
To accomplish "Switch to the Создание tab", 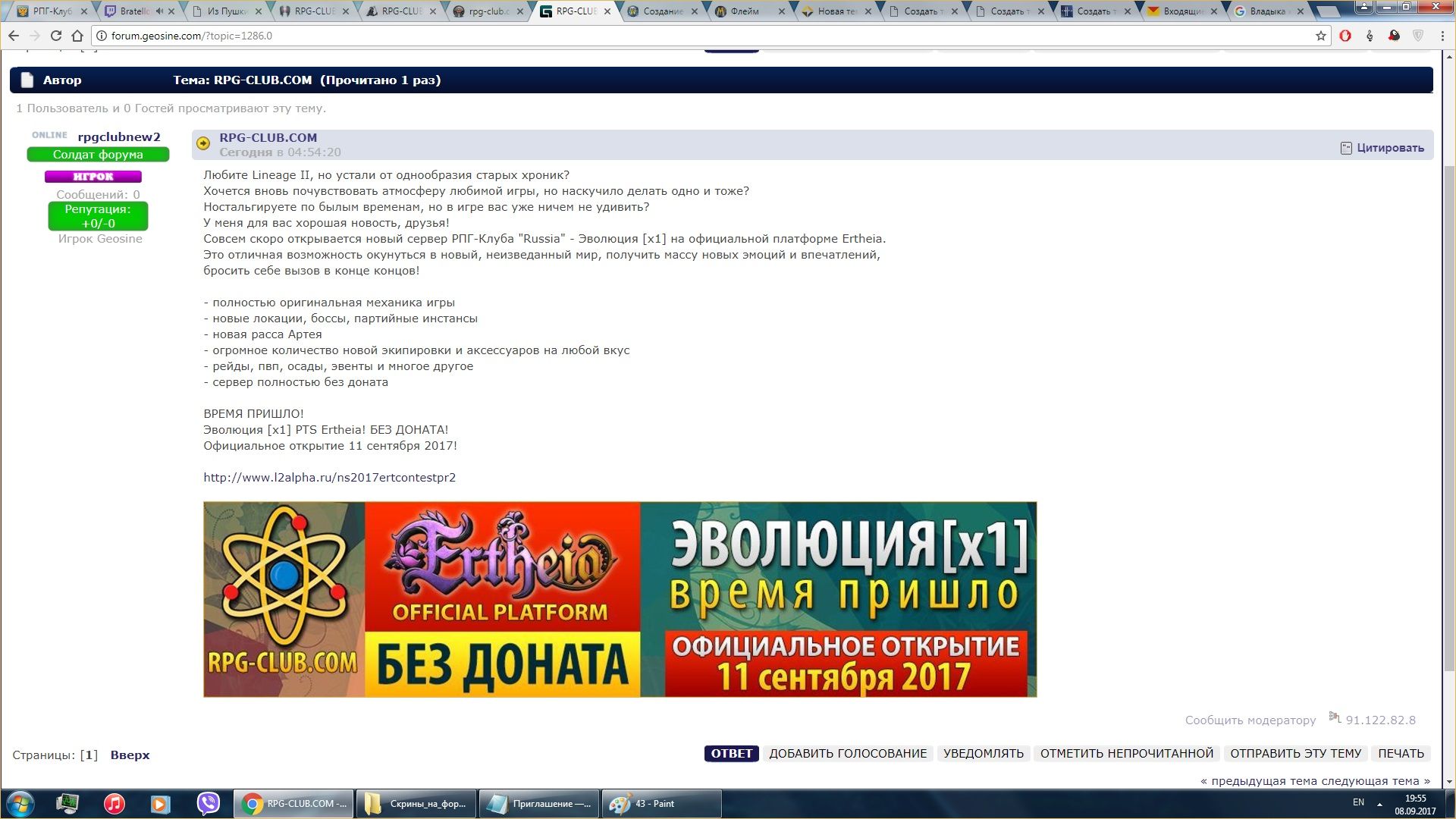I will tap(662, 11).
